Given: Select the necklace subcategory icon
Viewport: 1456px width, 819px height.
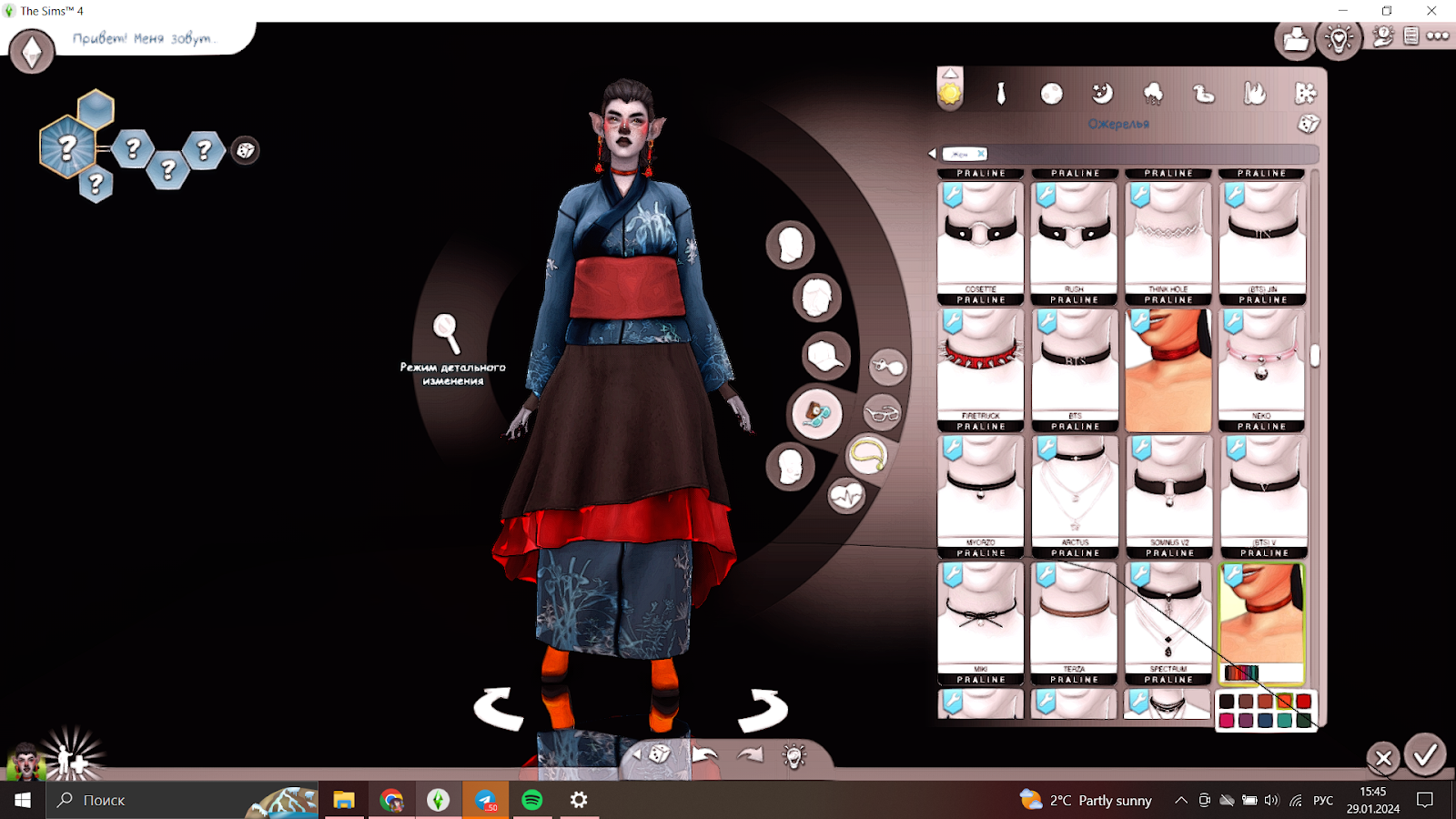Looking at the screenshot, I should [x=867, y=455].
